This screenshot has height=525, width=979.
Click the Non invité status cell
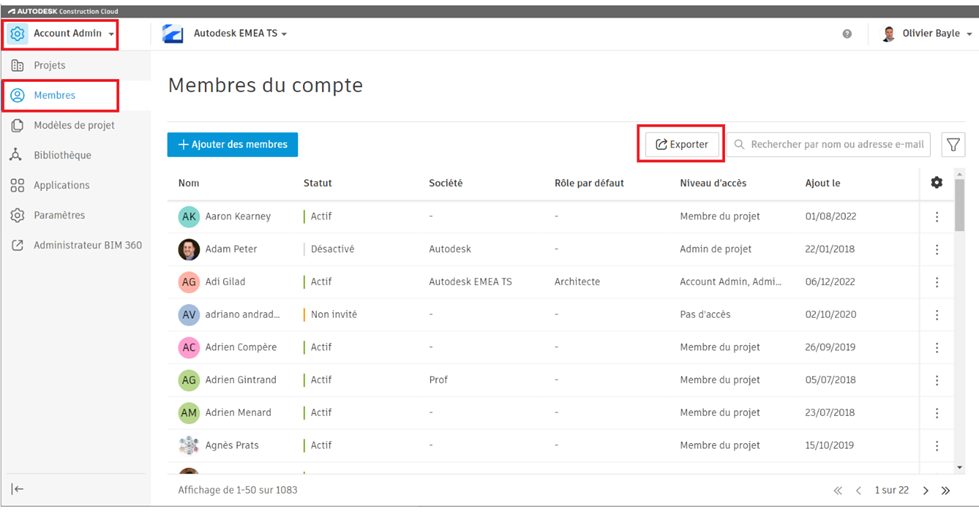333,315
